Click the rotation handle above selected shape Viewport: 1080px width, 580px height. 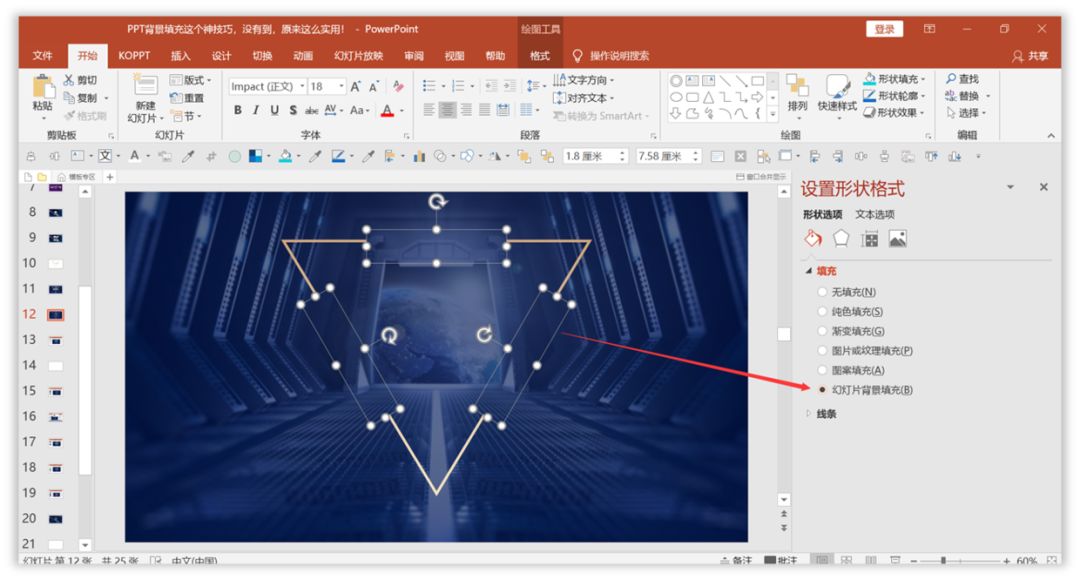(437, 202)
